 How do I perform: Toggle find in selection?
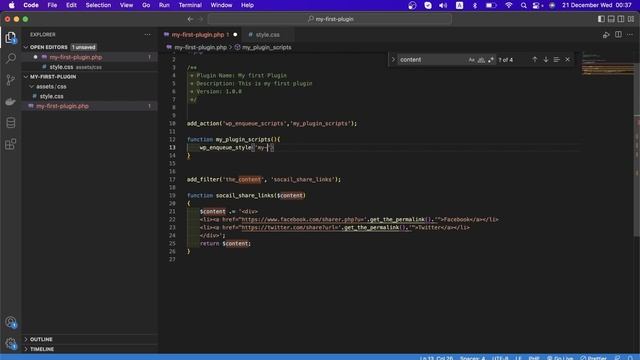pyautogui.click(x=556, y=60)
